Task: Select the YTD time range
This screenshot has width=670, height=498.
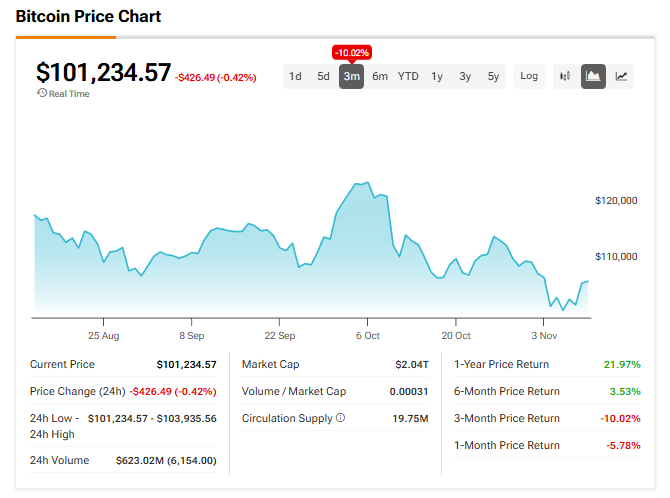Action: click(408, 77)
